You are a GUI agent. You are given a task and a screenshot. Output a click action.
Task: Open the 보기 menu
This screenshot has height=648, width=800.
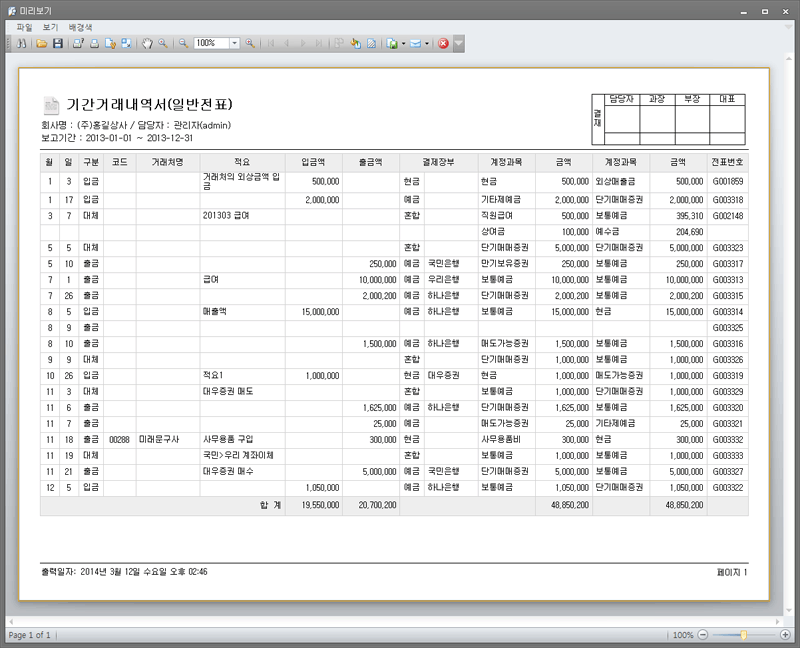pyautogui.click(x=51, y=27)
